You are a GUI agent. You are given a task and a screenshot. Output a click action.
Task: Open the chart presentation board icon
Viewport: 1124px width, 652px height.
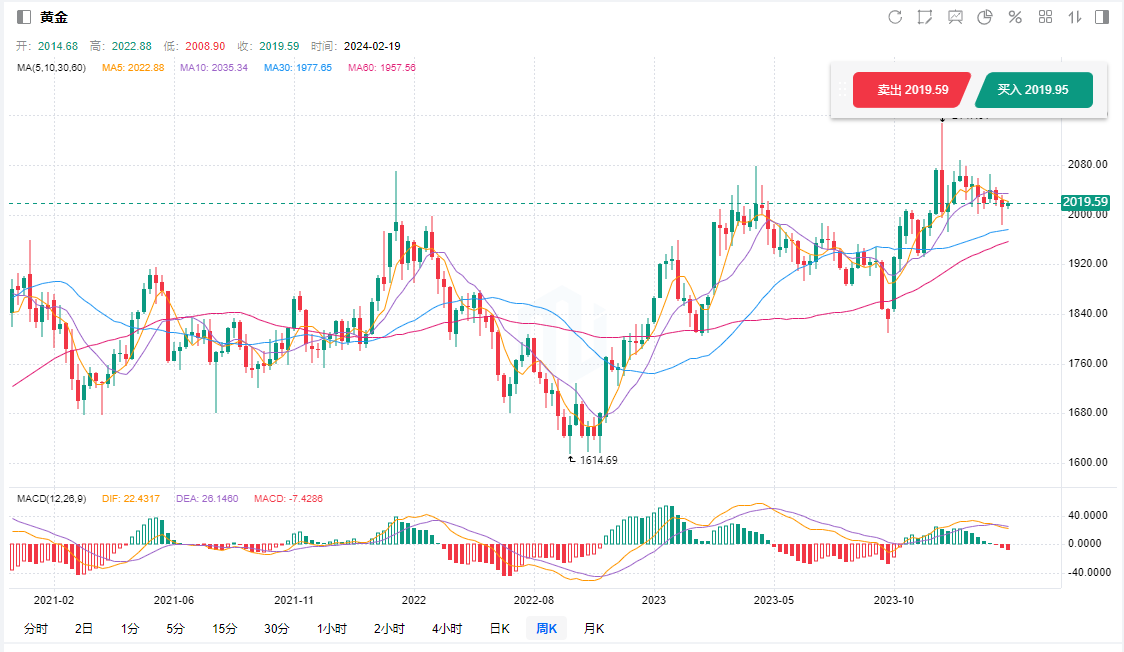[x=955, y=17]
